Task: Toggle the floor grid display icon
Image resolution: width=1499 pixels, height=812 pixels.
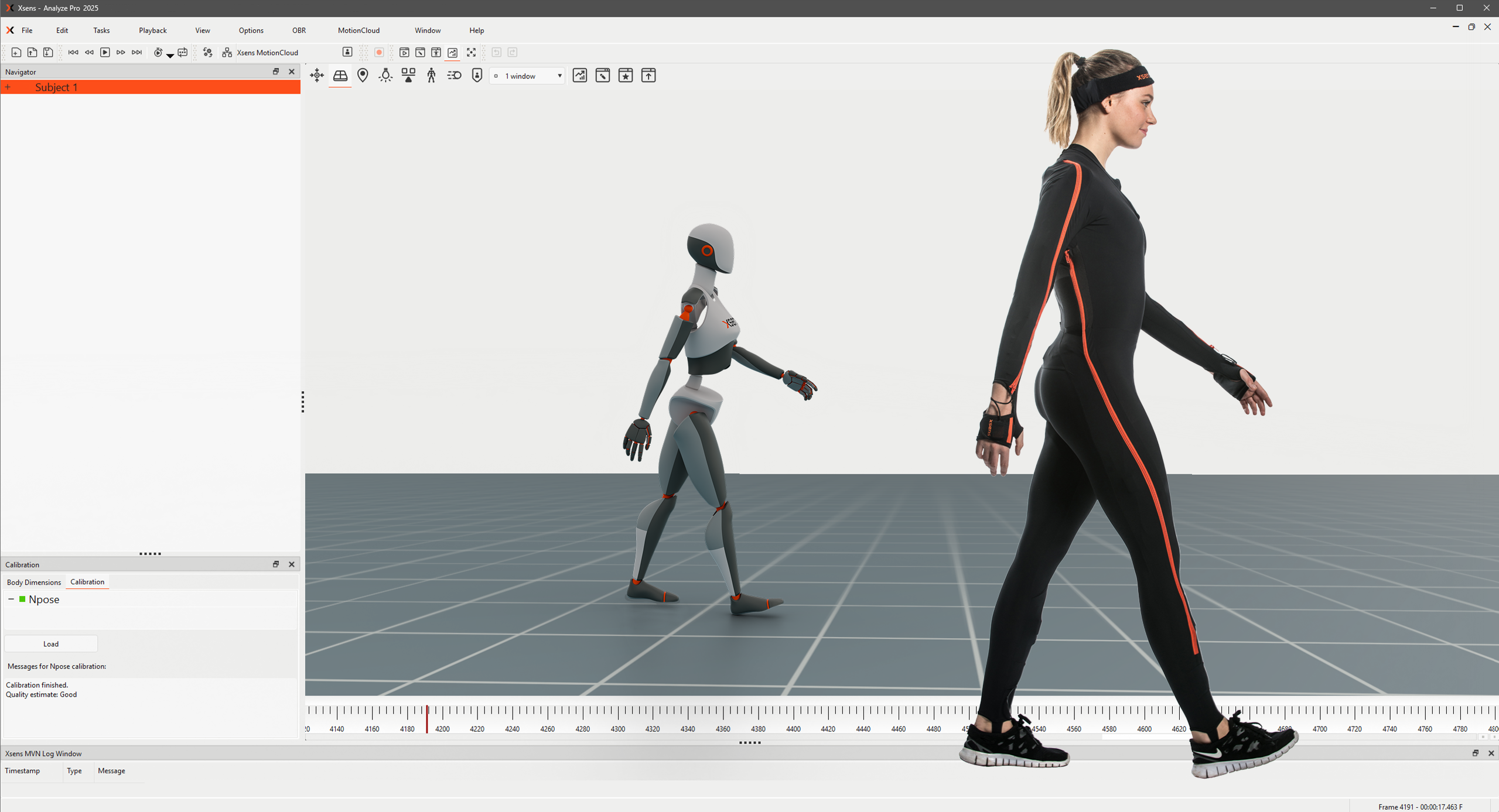Action: tap(340, 76)
